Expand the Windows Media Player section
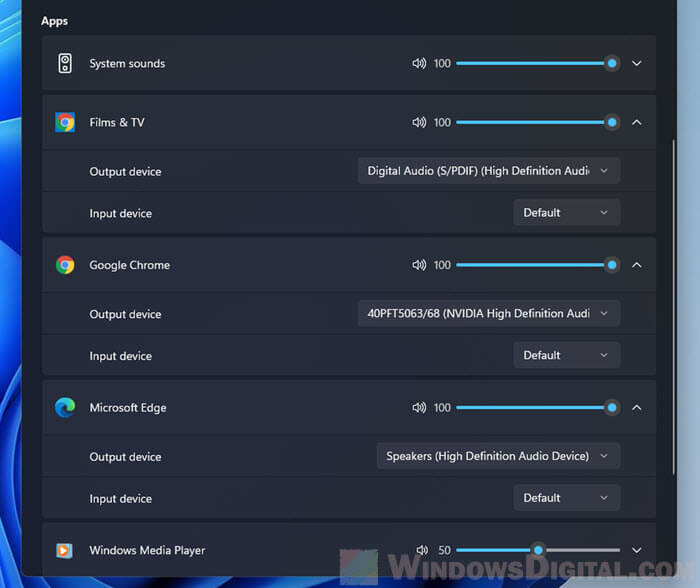700x588 pixels. pos(637,550)
